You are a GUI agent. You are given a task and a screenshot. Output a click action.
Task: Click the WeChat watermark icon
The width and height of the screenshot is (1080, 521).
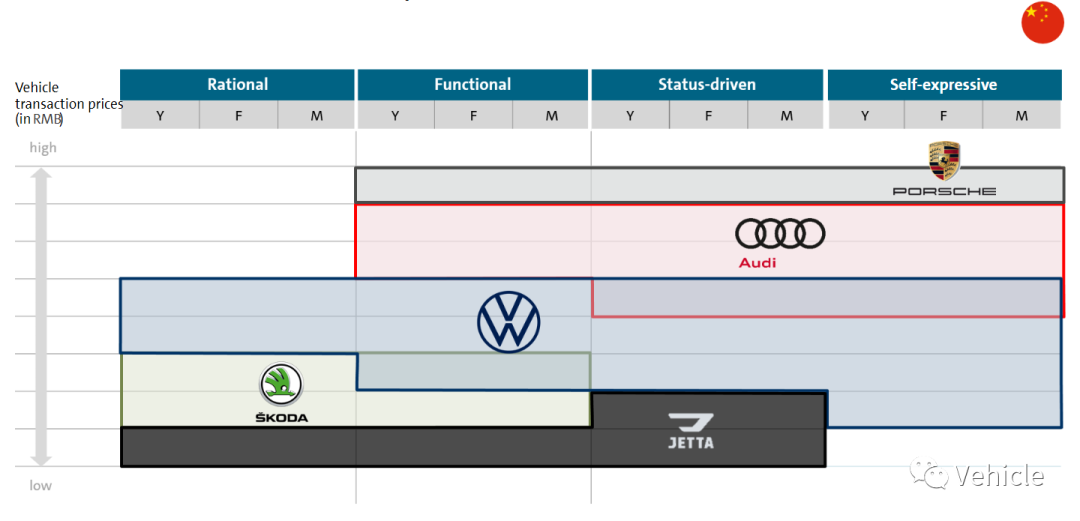pos(928,475)
